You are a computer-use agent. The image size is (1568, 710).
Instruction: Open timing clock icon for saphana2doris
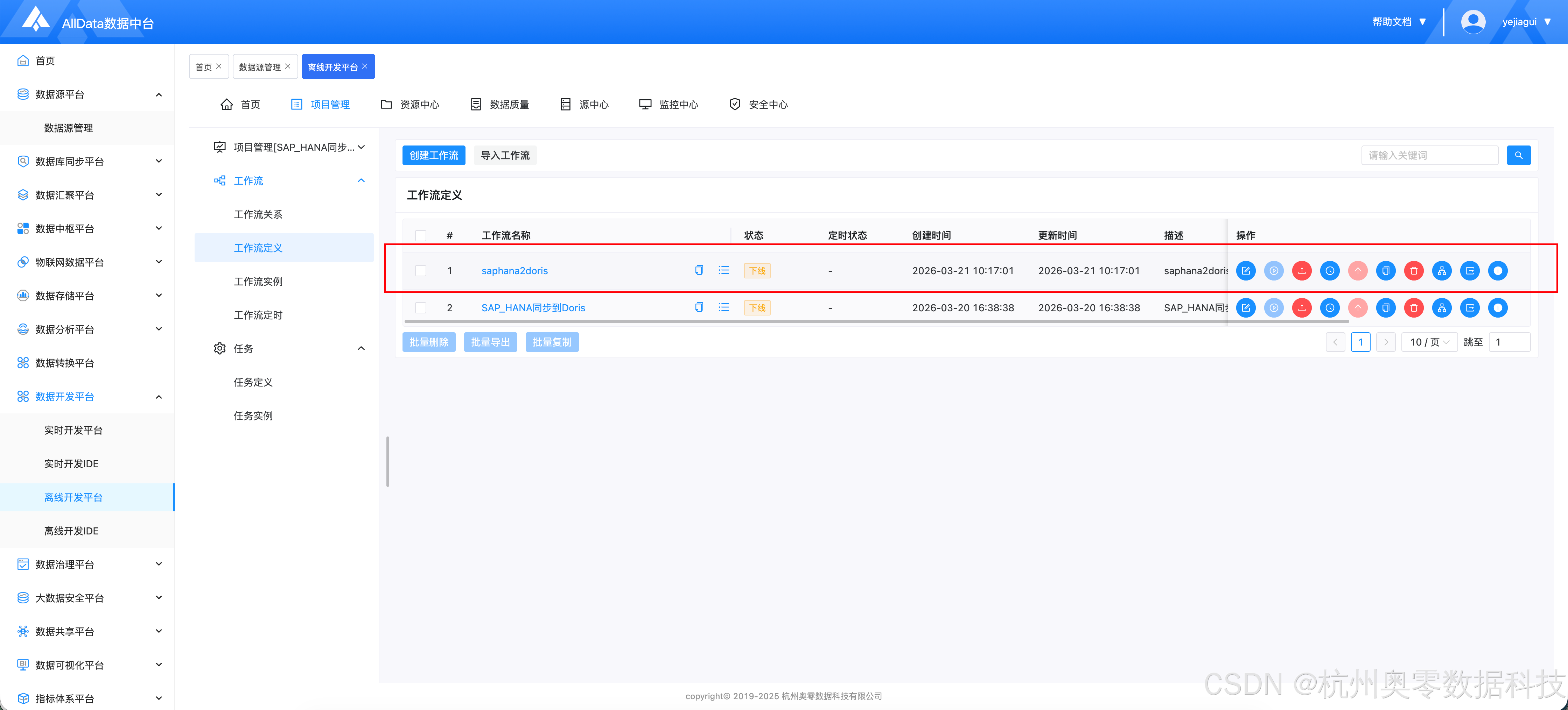point(1329,271)
